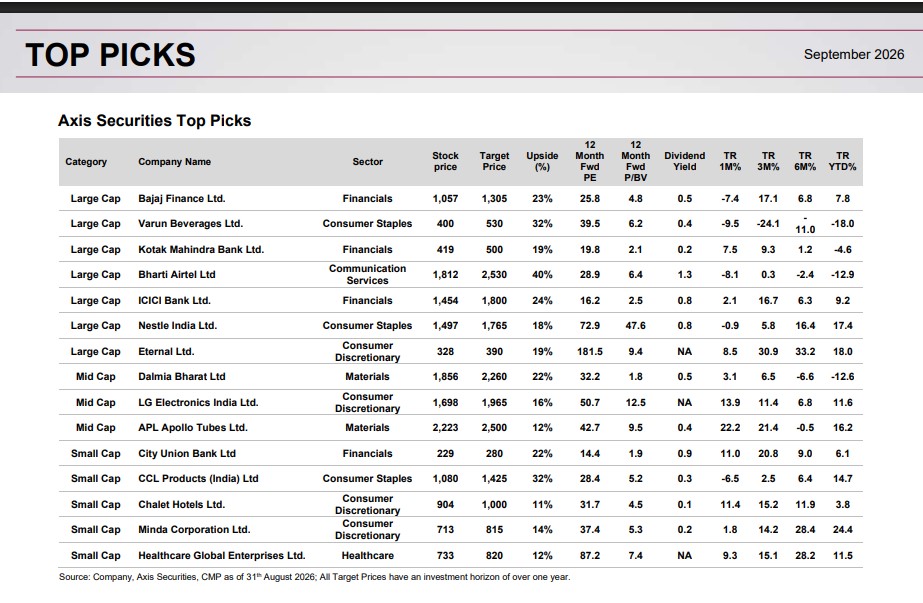Screen dimensions: 923x603
Task: Click Chalet Hotels target price 1,000
Action: (x=494, y=505)
